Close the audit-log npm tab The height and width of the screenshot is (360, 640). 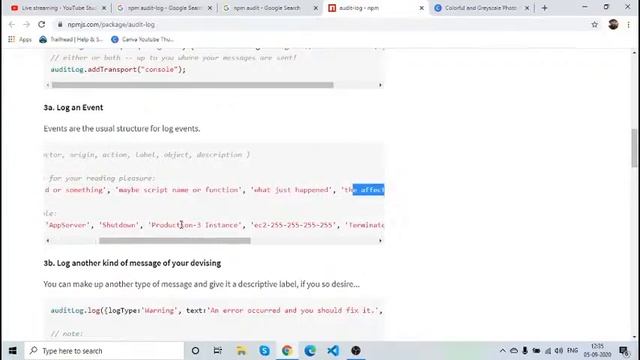[x=422, y=8]
